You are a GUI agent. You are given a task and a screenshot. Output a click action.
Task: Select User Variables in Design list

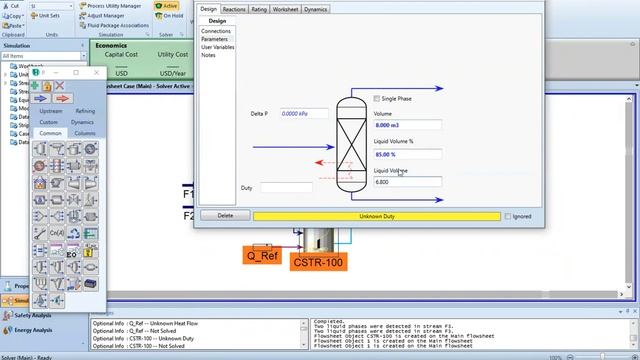click(x=218, y=47)
